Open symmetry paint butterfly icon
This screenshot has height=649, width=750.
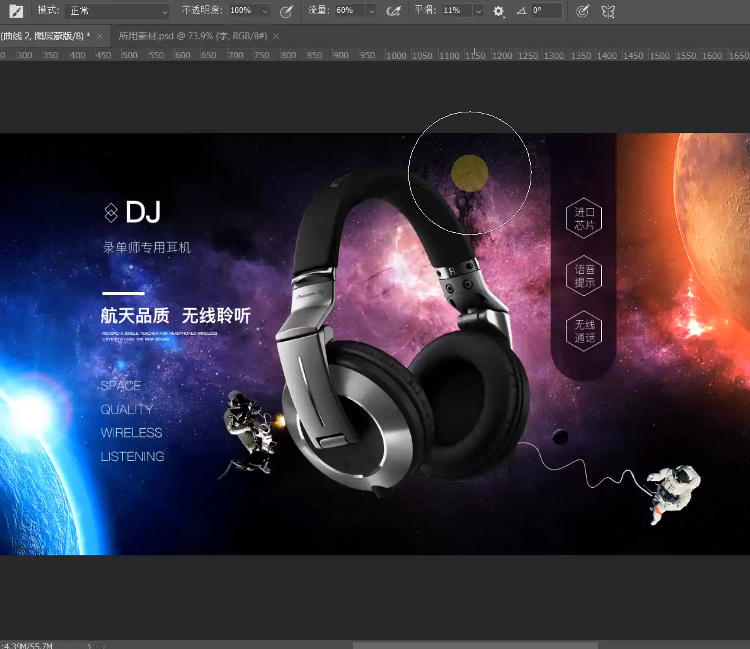pyautogui.click(x=608, y=11)
